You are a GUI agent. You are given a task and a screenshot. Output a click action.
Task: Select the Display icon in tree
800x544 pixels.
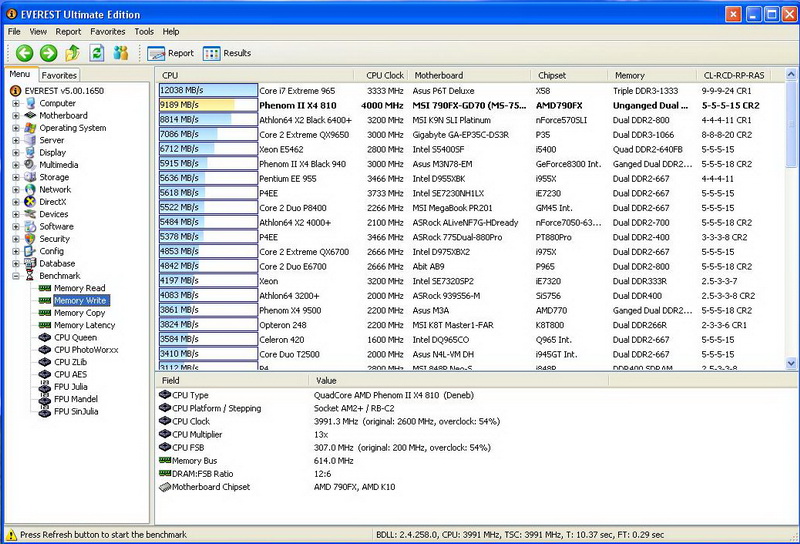[31, 152]
